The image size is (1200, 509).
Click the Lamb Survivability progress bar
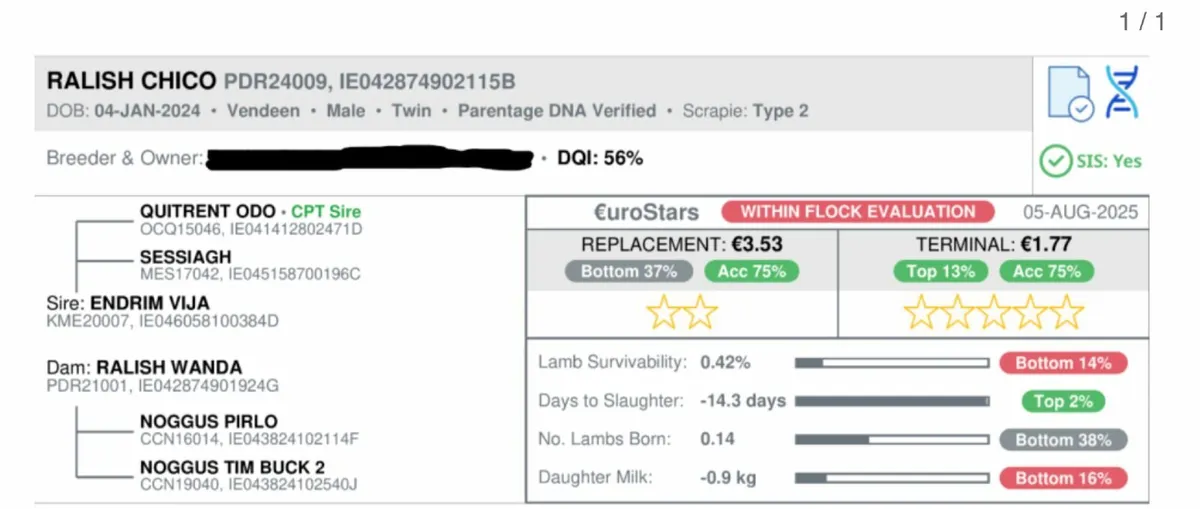[x=892, y=363]
